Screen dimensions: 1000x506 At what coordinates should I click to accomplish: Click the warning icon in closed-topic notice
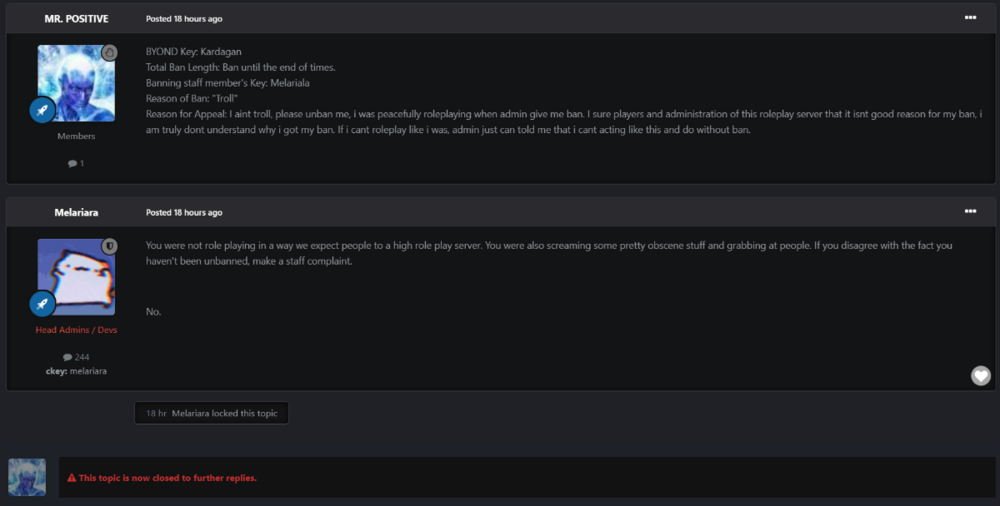tap(72, 478)
